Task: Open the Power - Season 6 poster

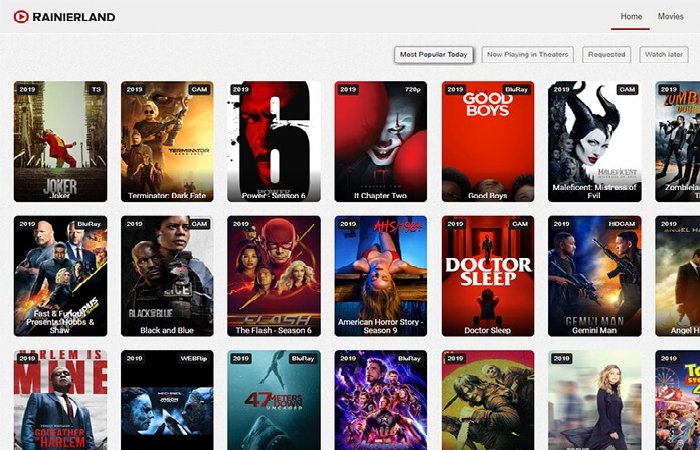Action: coord(274,141)
